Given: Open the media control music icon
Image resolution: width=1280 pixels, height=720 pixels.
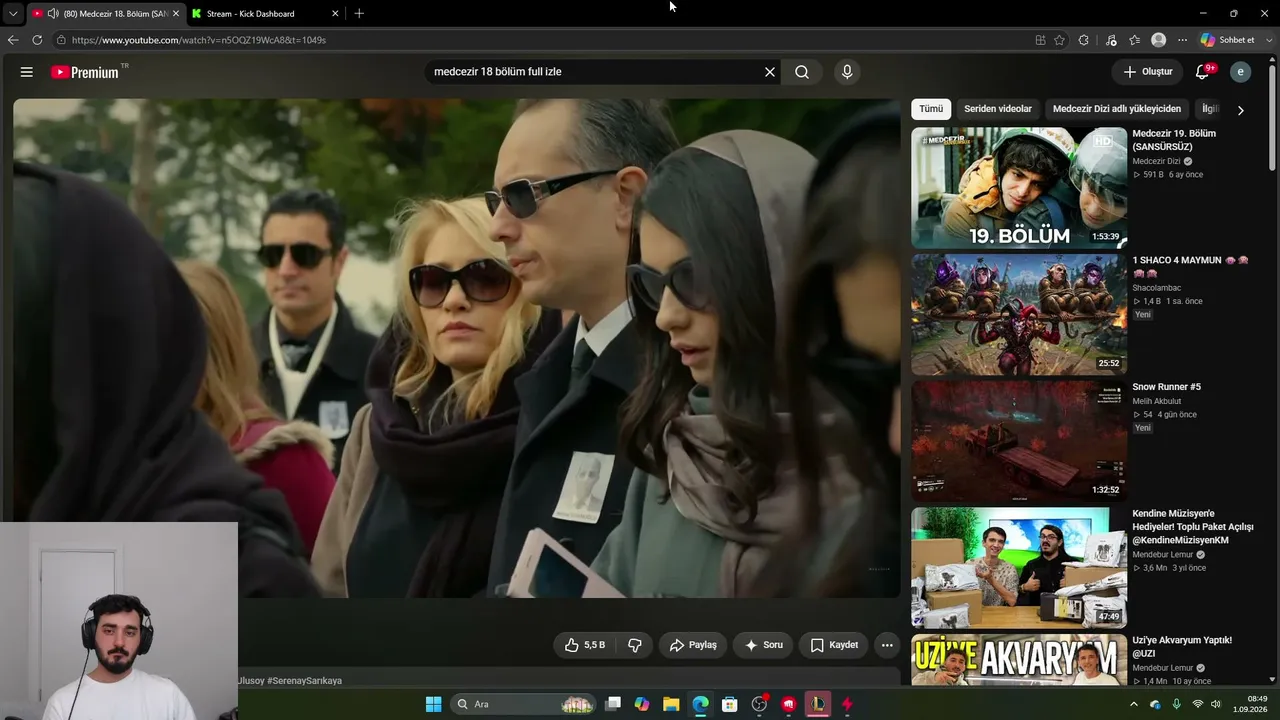Looking at the screenshot, I should point(1111,40).
